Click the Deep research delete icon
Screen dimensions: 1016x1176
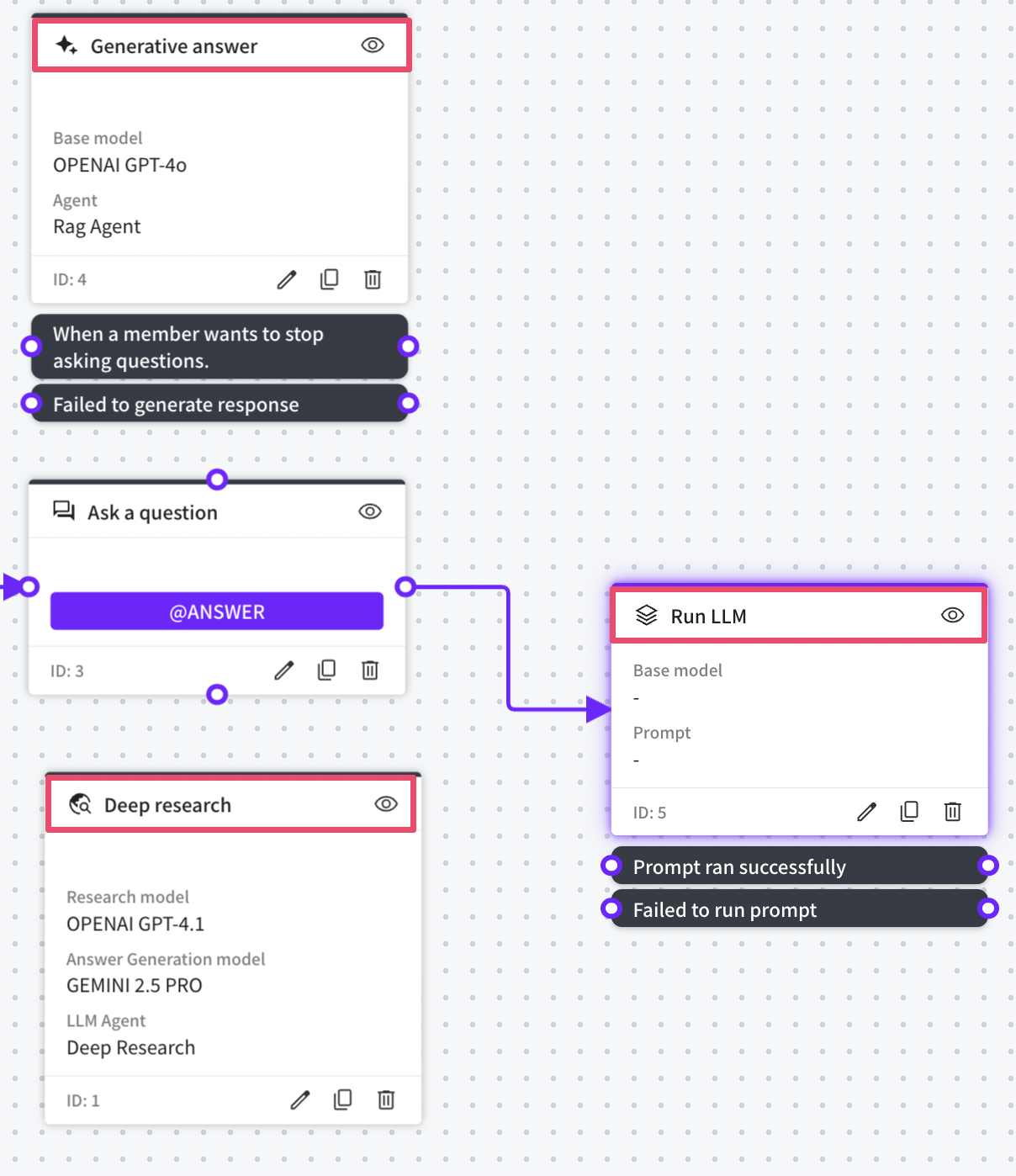click(386, 1100)
